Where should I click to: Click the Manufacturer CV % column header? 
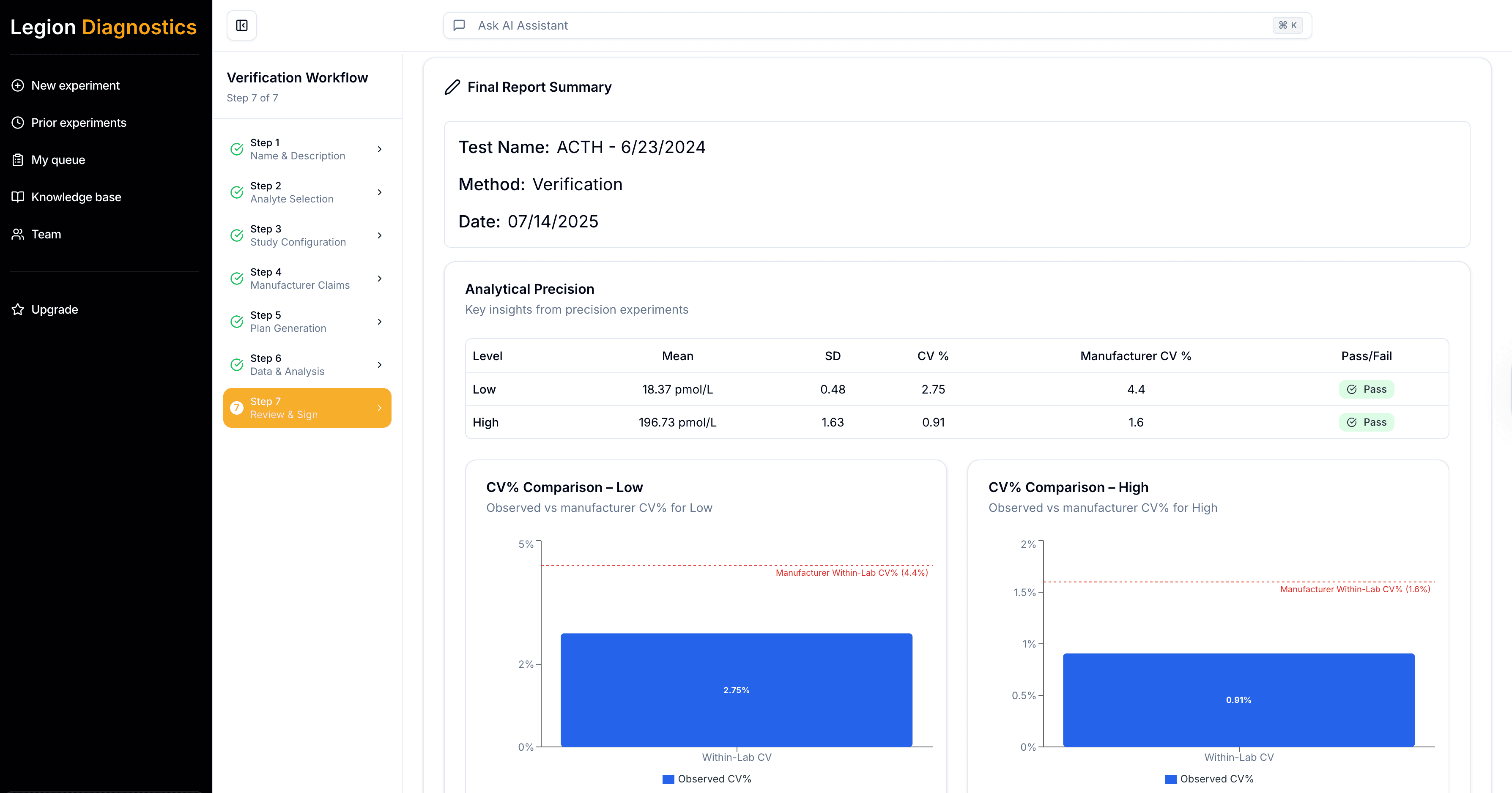click(1136, 355)
